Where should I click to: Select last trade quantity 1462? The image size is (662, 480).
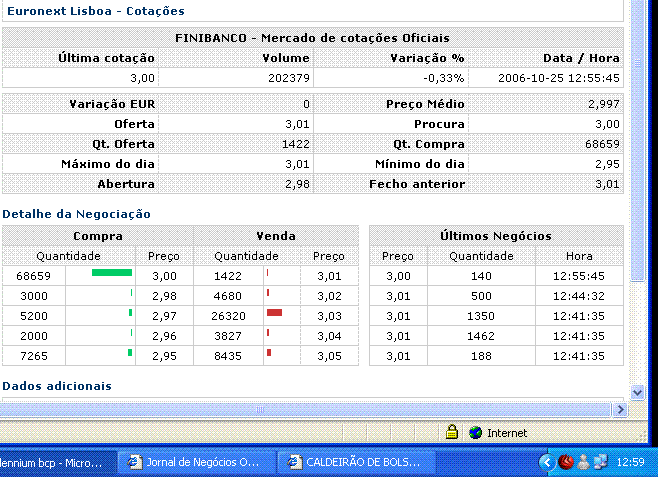[x=481, y=336]
